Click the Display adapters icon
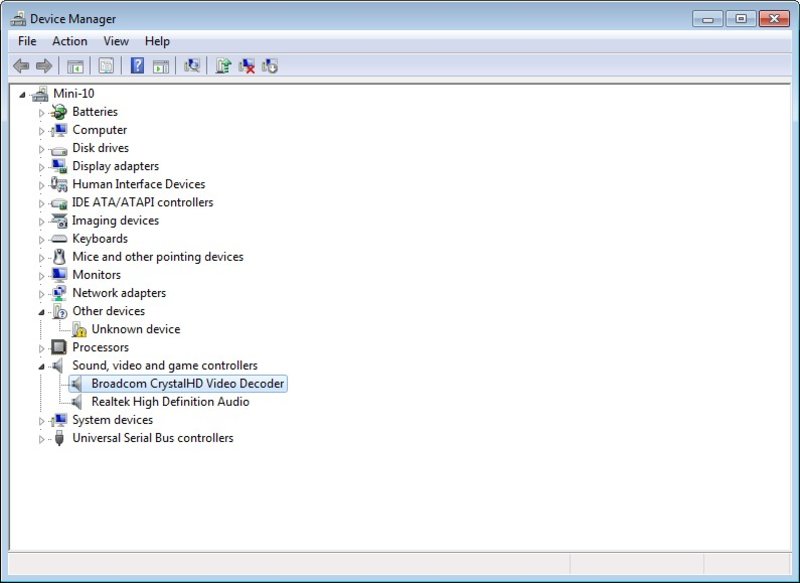800x583 pixels. point(59,166)
